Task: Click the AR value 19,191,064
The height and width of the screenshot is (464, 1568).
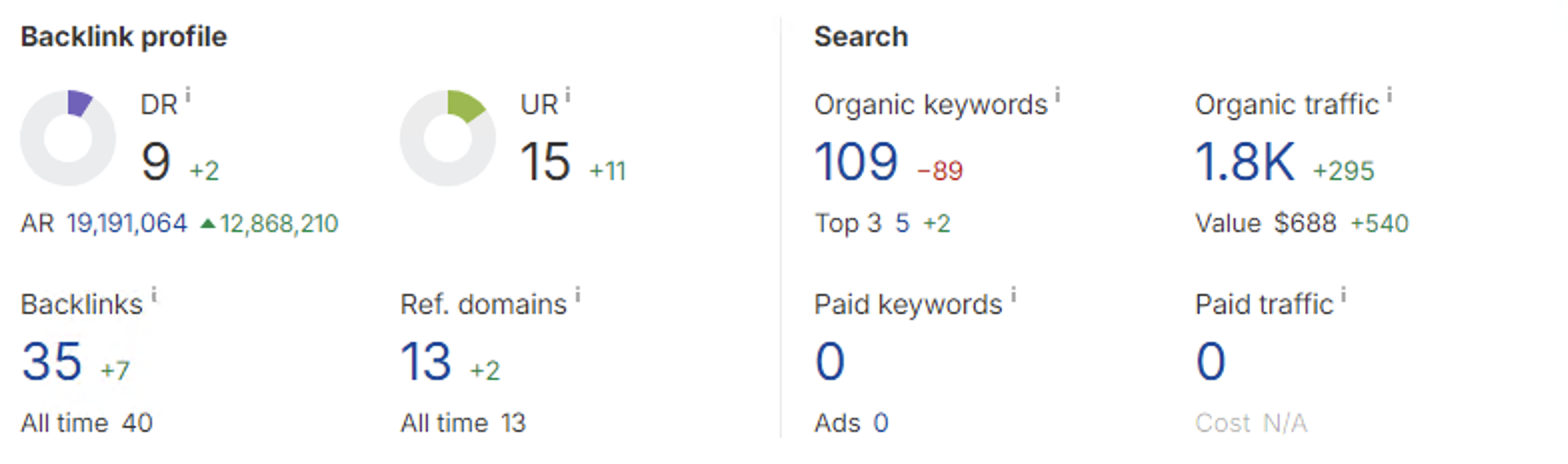Action: click(127, 224)
